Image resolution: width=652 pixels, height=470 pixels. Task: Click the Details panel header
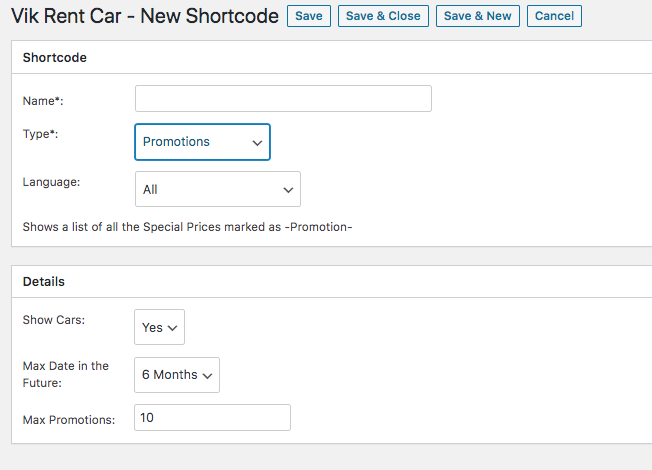(44, 282)
